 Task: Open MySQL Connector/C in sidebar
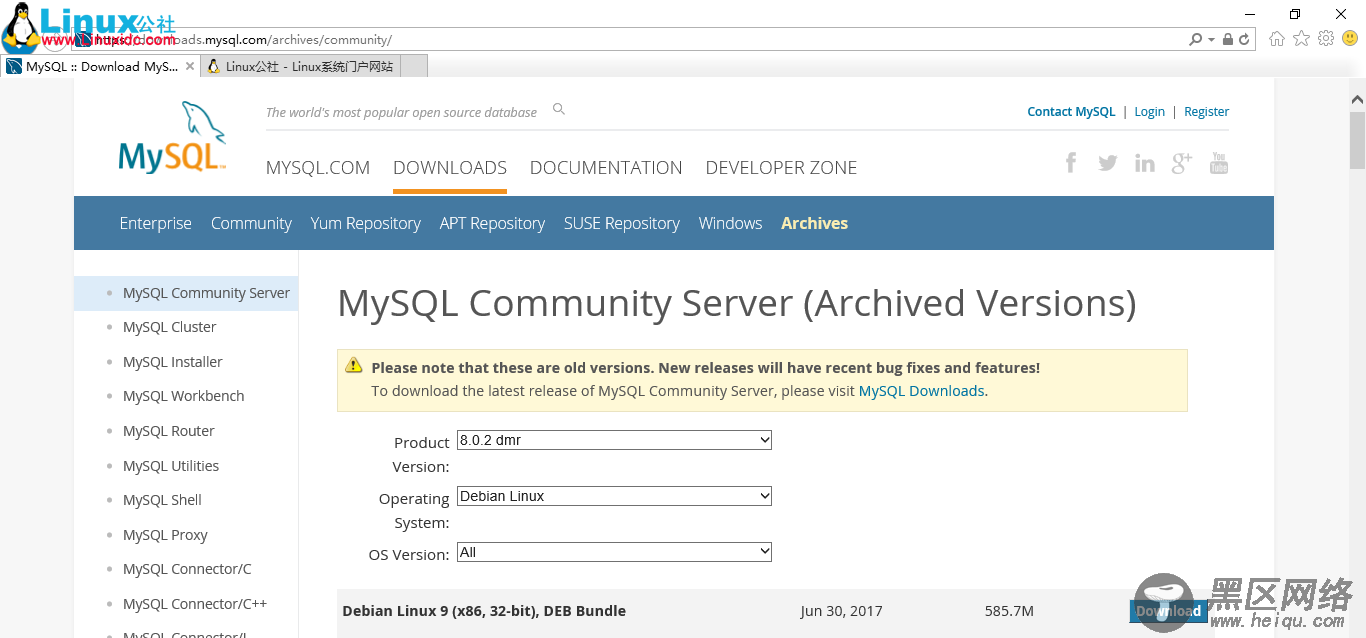(x=187, y=569)
